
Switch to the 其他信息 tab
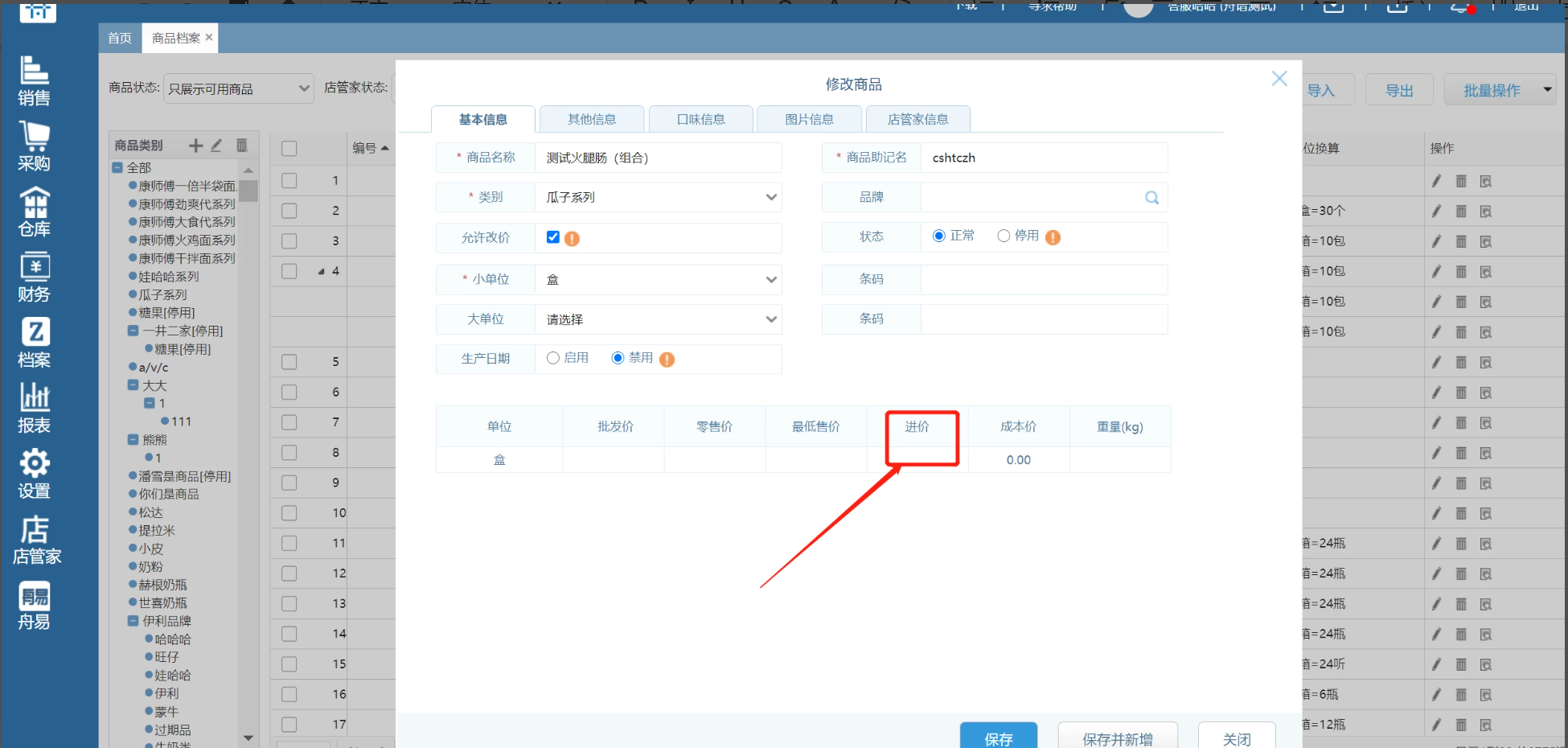pyautogui.click(x=592, y=120)
